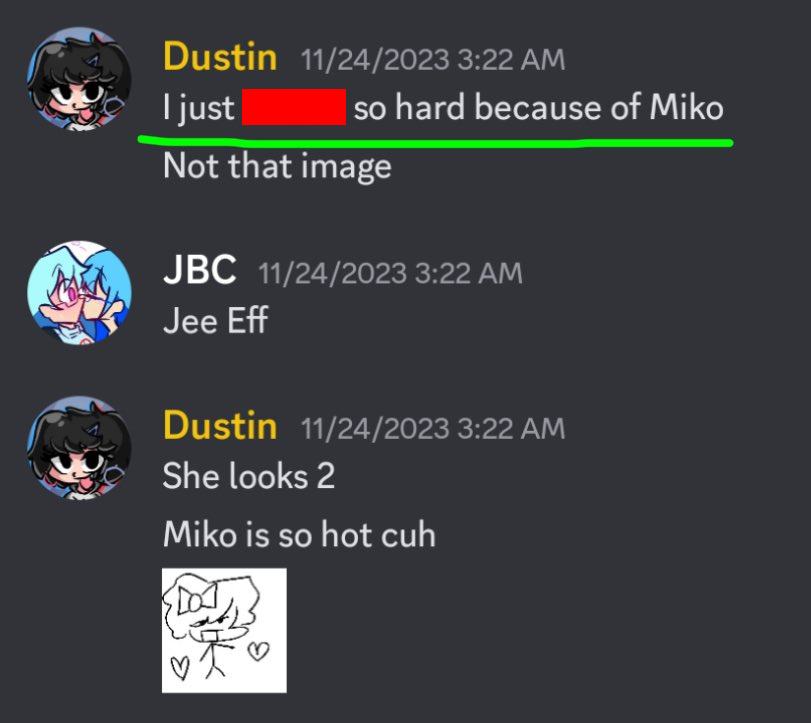The image size is (811, 723).
Task: Select 'Miko is so hot cuh' message
Action: (x=299, y=534)
